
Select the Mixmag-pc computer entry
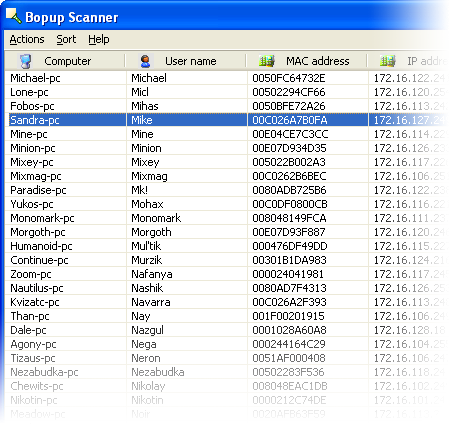(36, 176)
